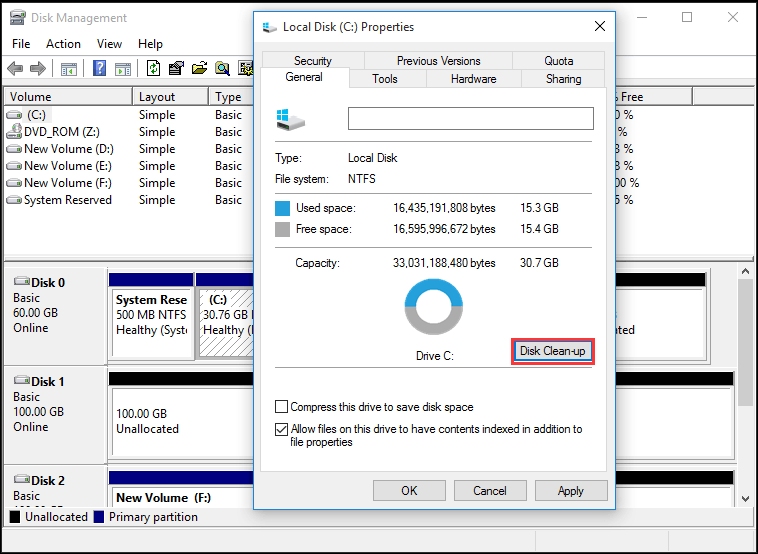Click the blue Primary partition legend swatch
The image size is (758, 554).
point(99,517)
